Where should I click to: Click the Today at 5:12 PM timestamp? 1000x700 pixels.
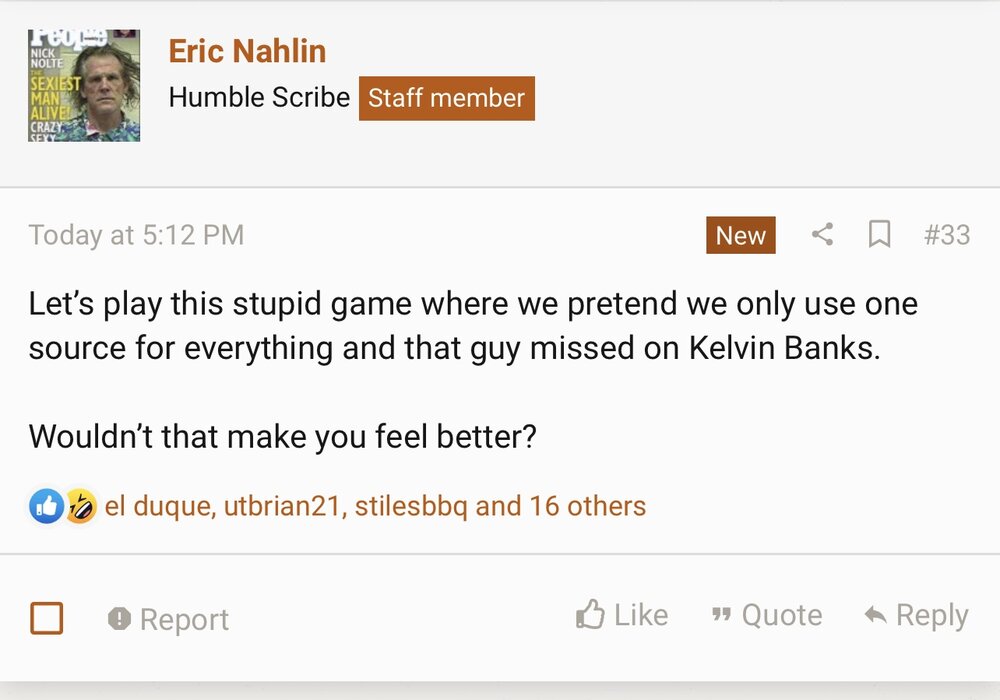point(136,235)
